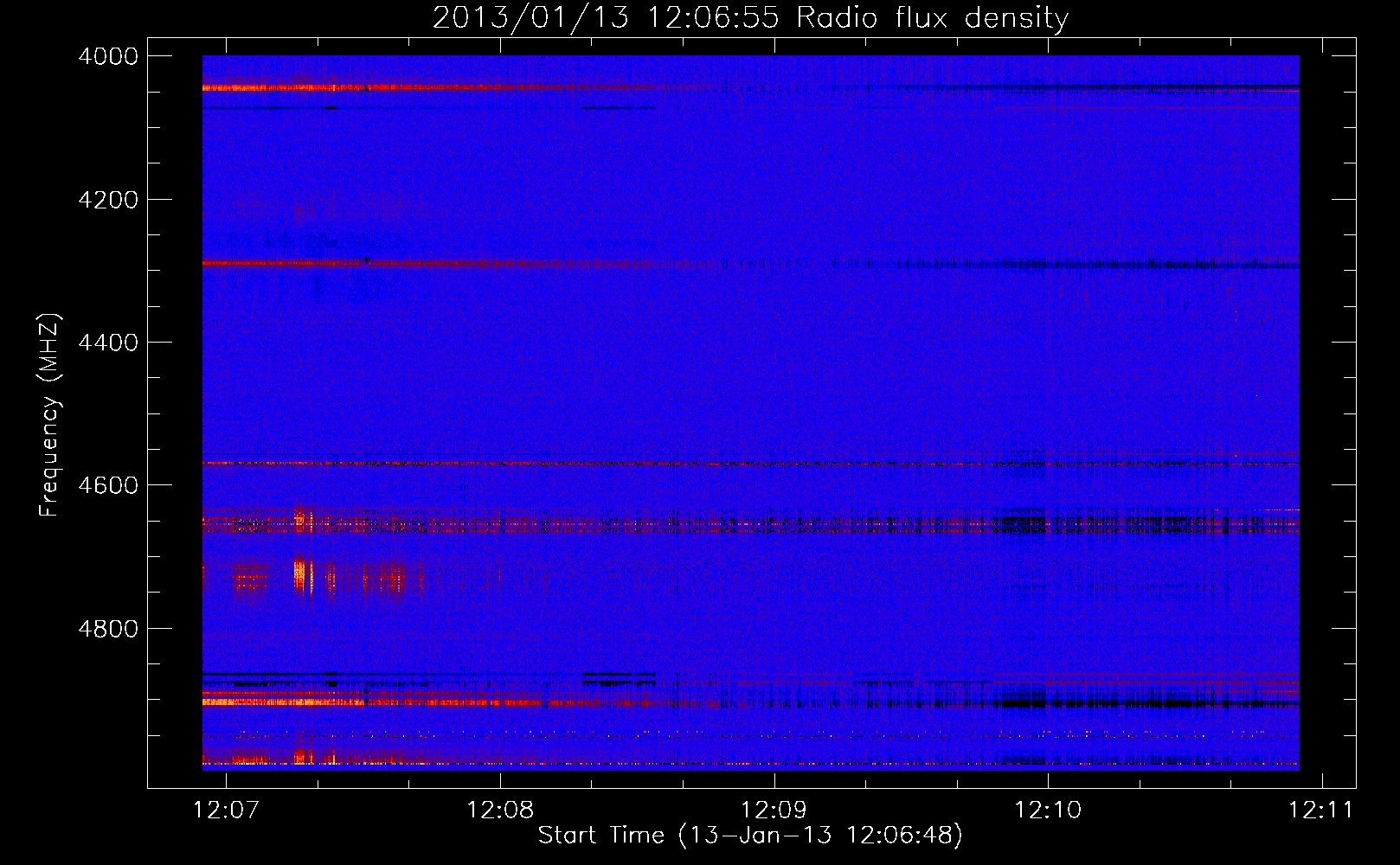
Task: Click the 4600 frequency tick label
Action: coord(108,485)
